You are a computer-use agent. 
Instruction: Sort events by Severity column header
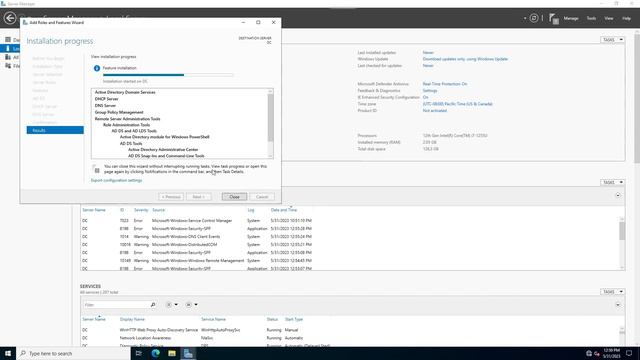click(x=141, y=210)
